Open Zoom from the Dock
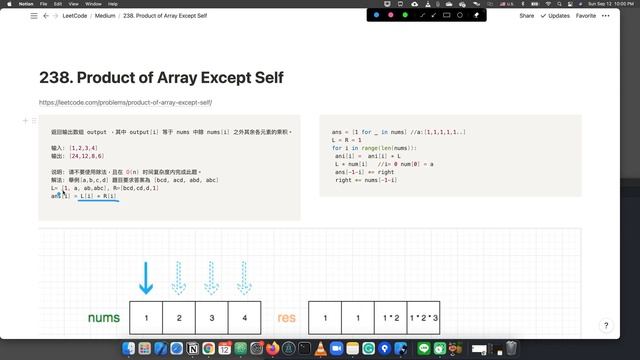Viewport: 640px width, 360px height. tap(337, 348)
